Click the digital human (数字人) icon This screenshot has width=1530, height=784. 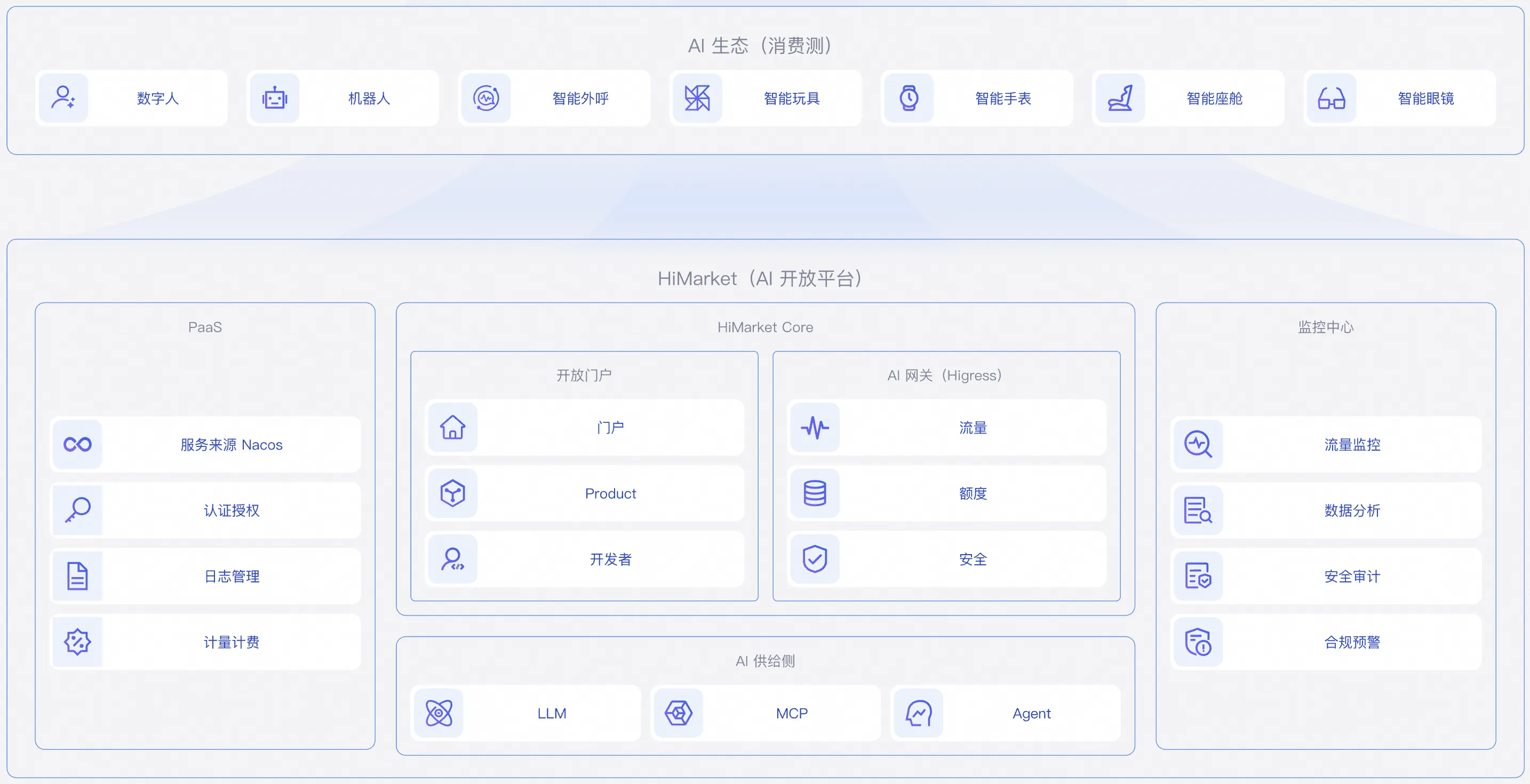point(63,98)
